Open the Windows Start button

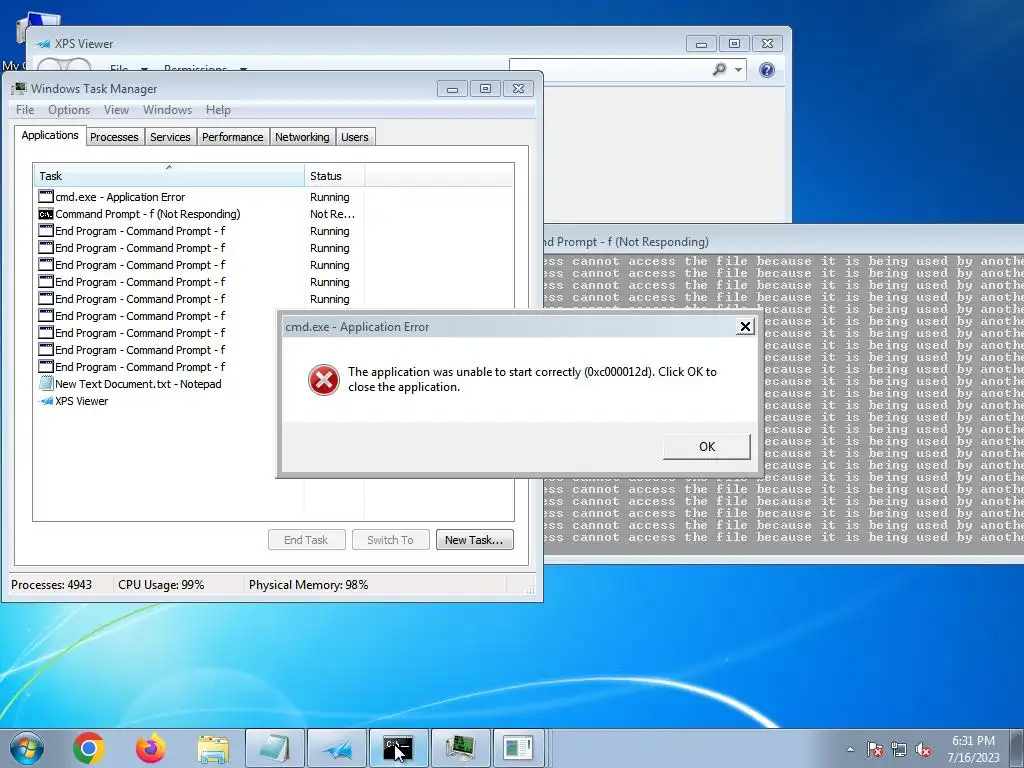click(27, 748)
